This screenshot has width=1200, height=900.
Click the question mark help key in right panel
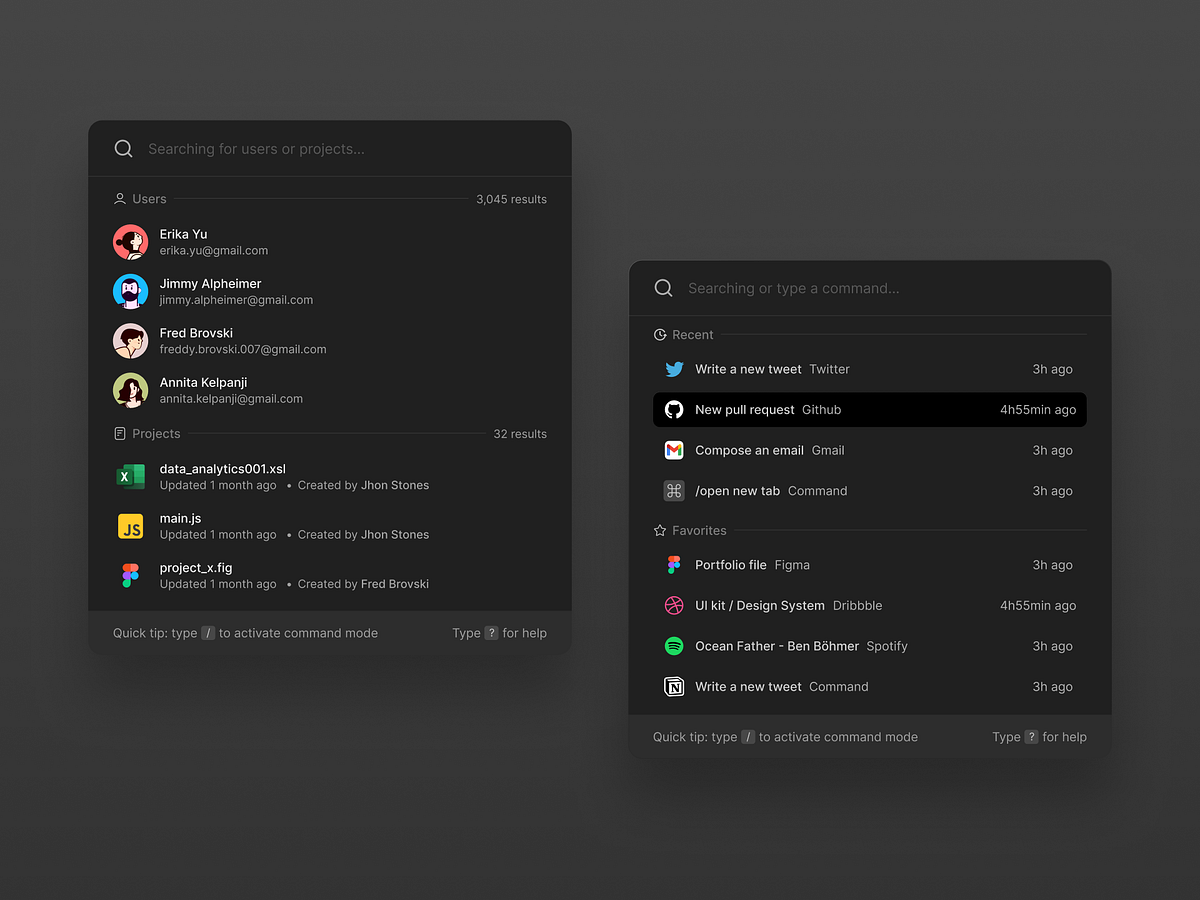(x=1031, y=737)
